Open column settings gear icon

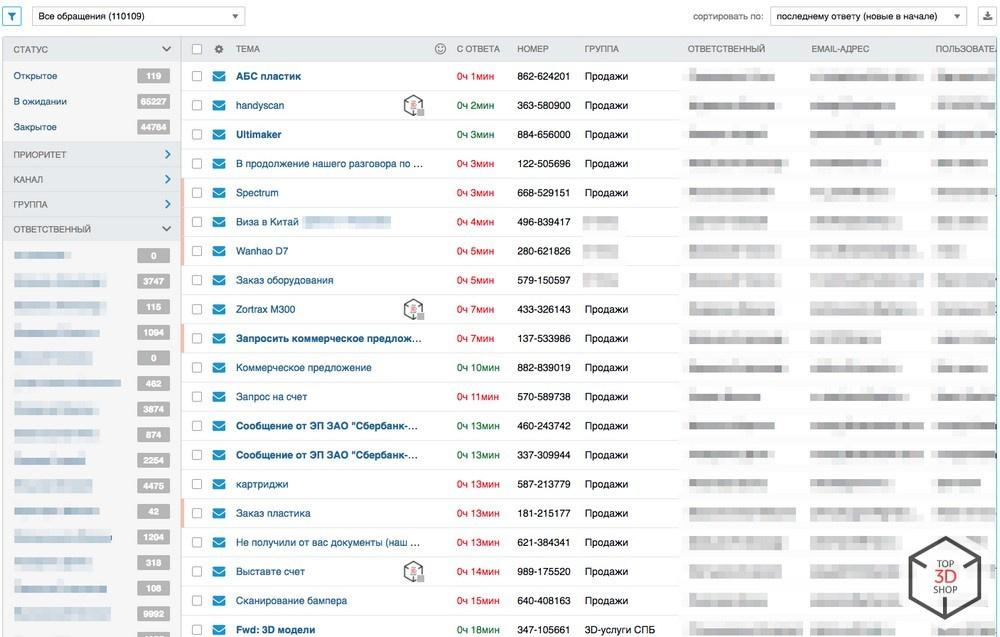pos(219,49)
